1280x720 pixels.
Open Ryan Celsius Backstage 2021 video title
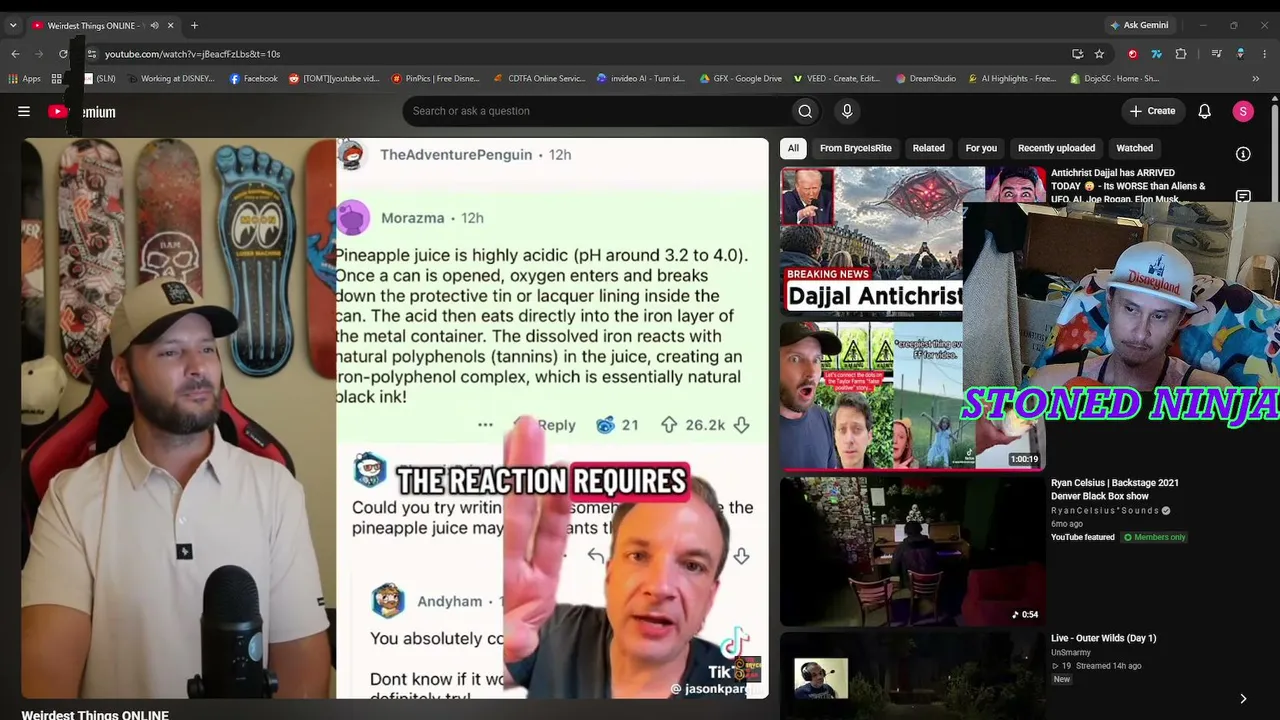pyautogui.click(x=1115, y=489)
